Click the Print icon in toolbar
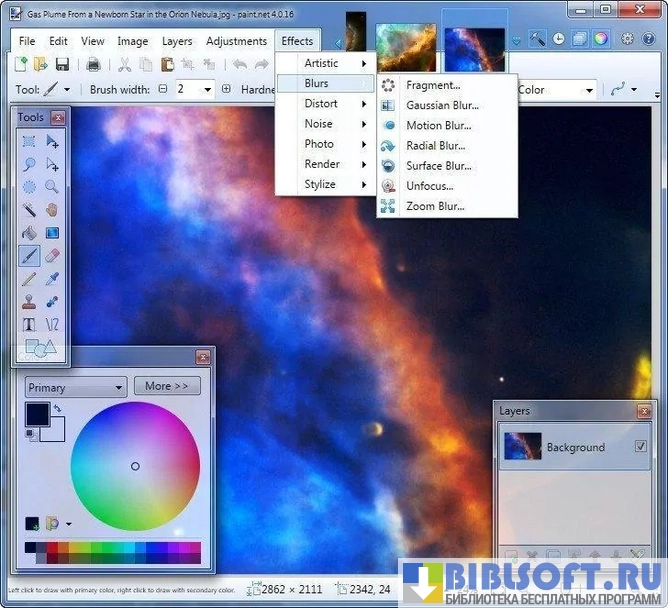The width and height of the screenshot is (668, 608). pos(93,65)
